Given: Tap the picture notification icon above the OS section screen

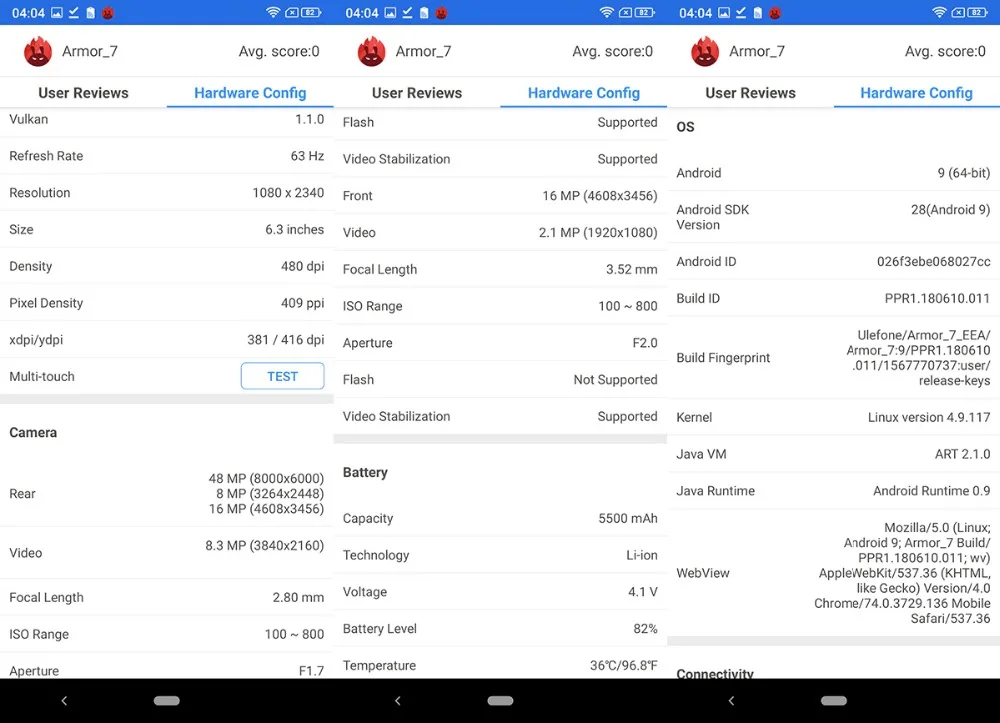Looking at the screenshot, I should click(x=724, y=13).
